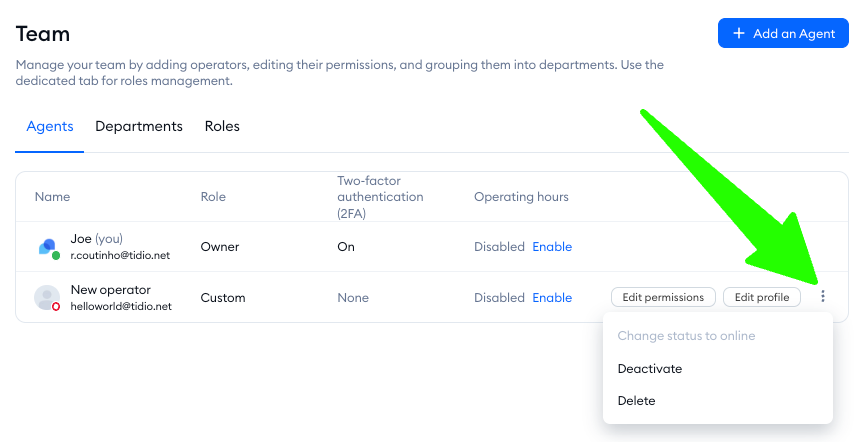Click the green online status dot on Joe
This screenshot has width=868, height=442.
tap(56, 256)
